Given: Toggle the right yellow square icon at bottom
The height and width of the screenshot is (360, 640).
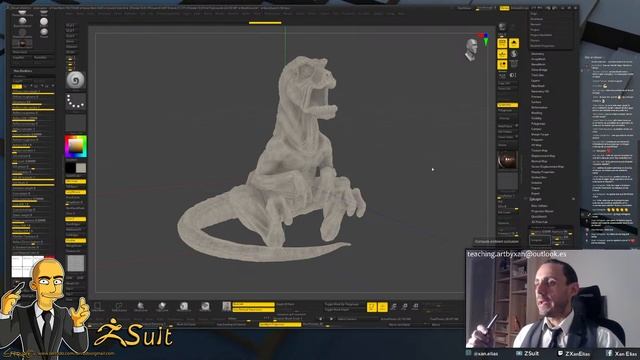Looking at the screenshot, I should click(x=382, y=307).
